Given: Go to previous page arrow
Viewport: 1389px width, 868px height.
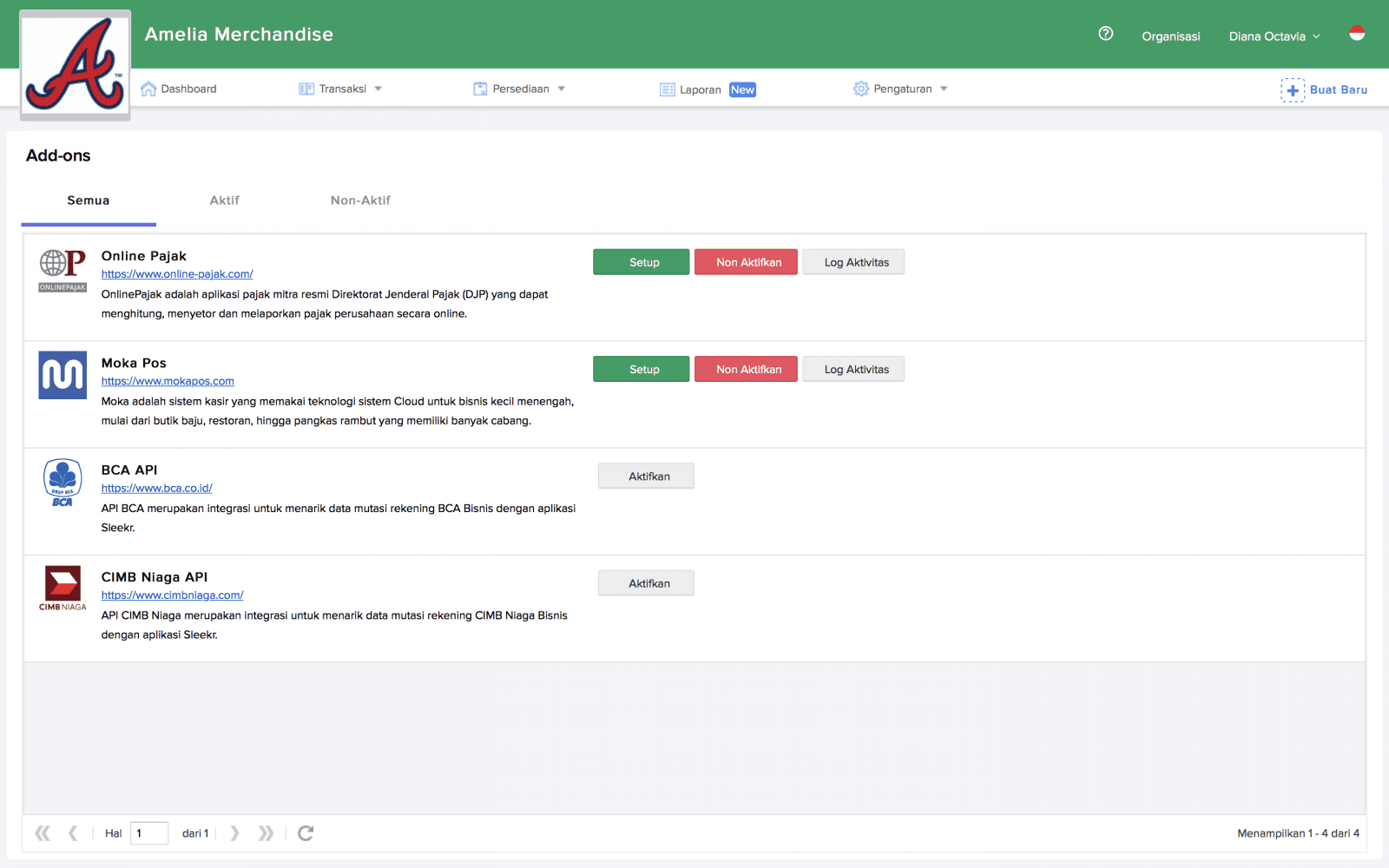Looking at the screenshot, I should point(73,833).
